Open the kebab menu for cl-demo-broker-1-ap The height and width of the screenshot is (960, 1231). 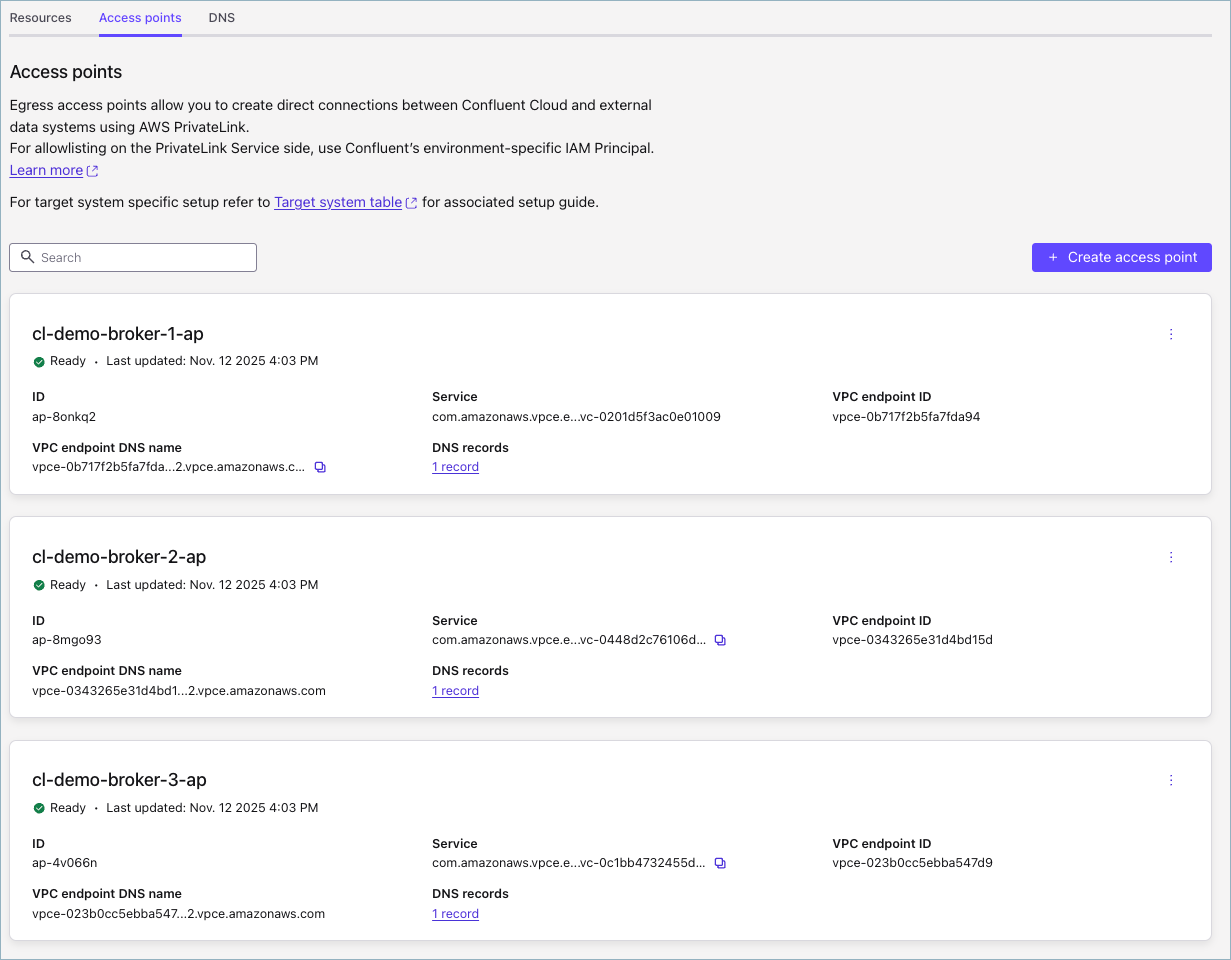[x=1171, y=335]
